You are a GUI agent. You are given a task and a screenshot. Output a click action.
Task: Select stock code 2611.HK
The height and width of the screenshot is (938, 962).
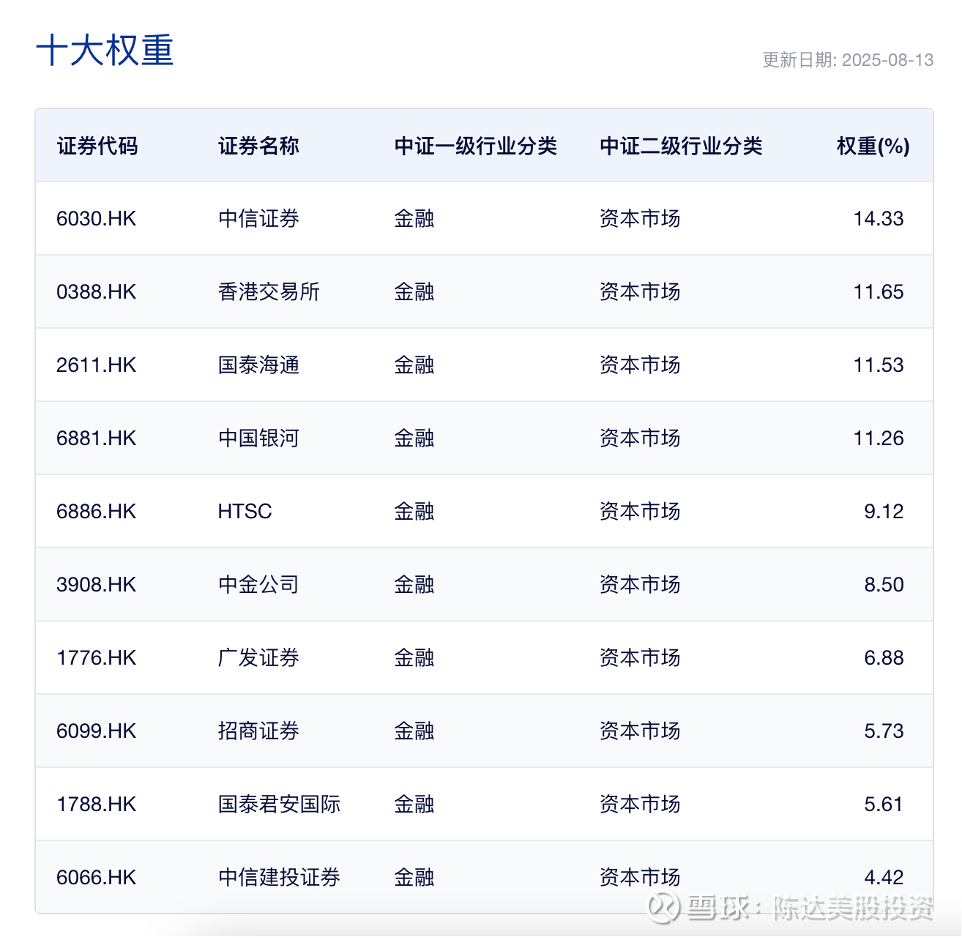pyautogui.click(x=96, y=365)
